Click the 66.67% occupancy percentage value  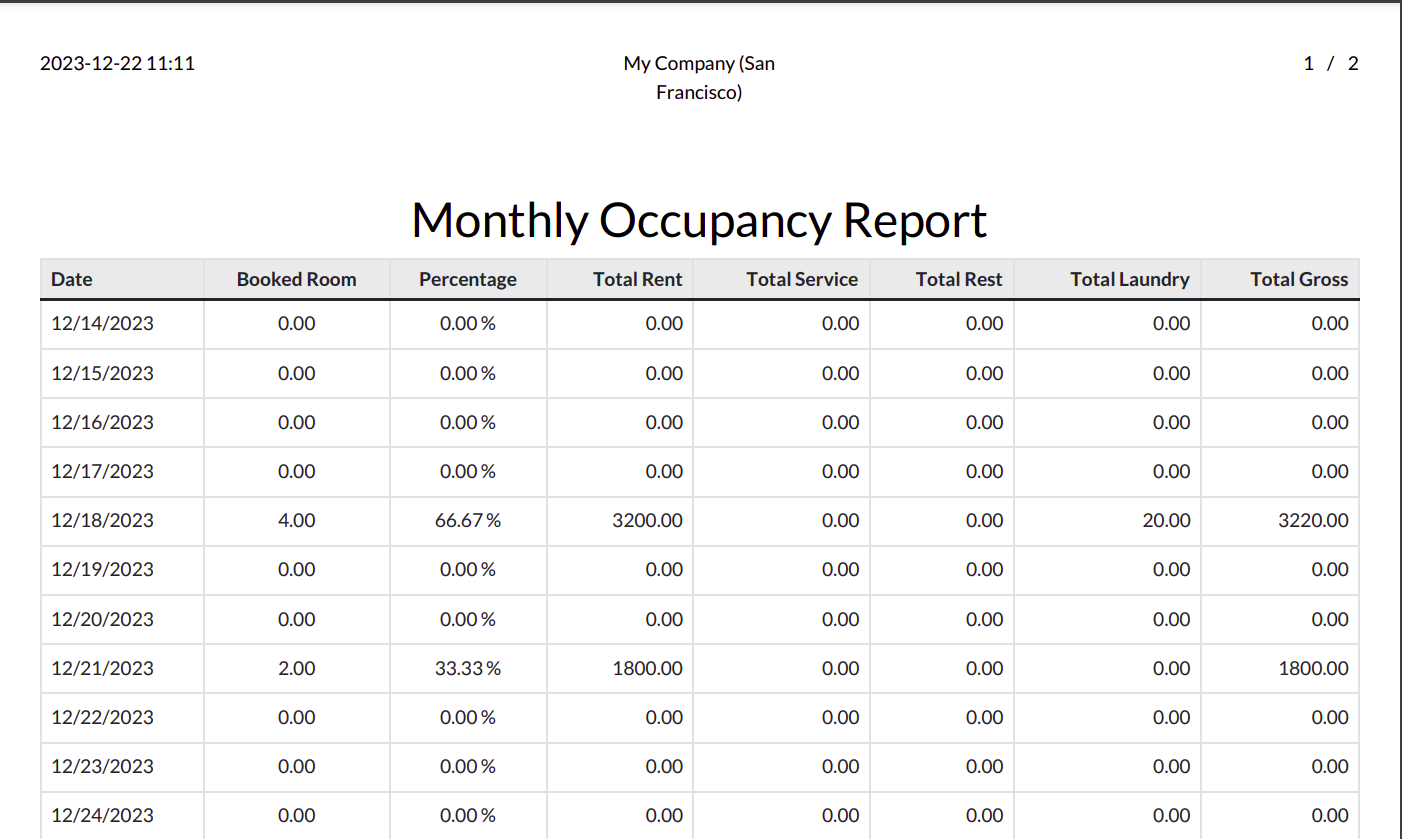[x=468, y=521]
